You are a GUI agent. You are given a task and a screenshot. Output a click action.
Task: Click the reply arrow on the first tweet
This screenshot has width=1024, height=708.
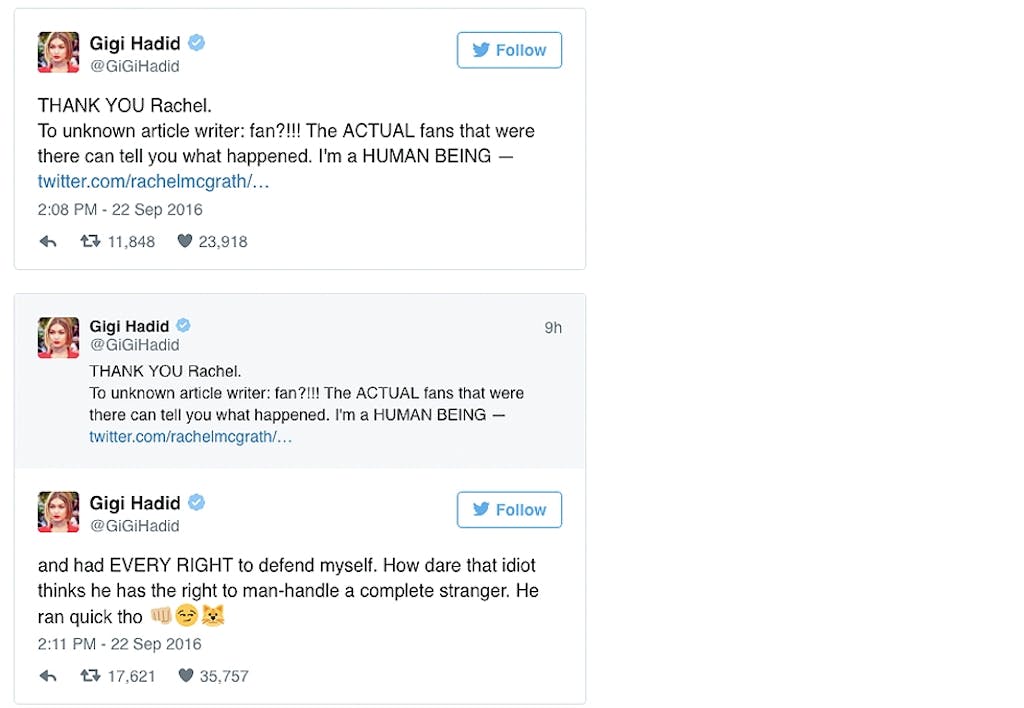[47, 242]
